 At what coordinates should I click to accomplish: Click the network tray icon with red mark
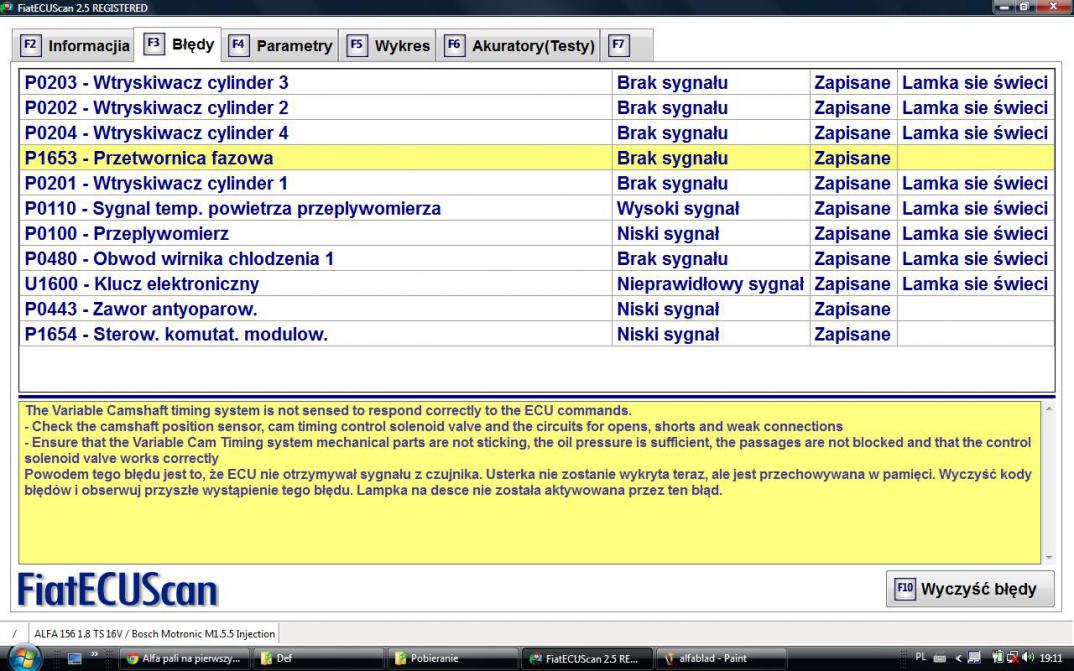[1012, 657]
